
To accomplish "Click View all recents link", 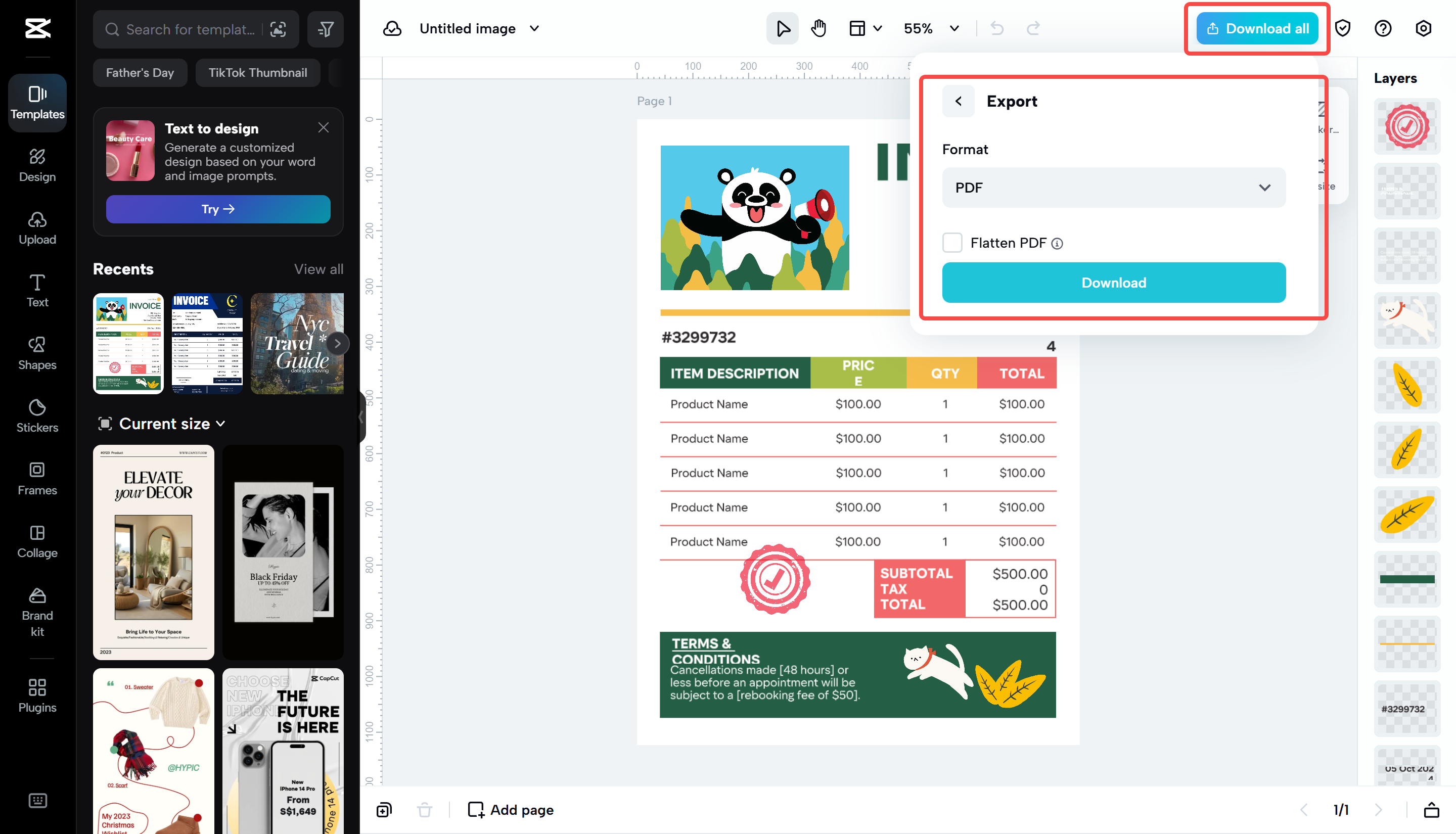I will coord(318,268).
